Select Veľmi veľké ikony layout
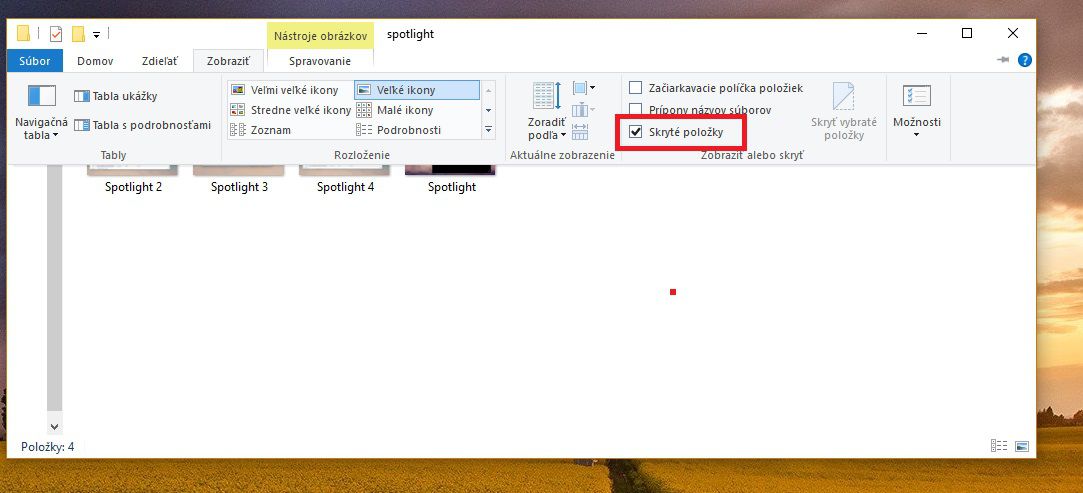 [x=285, y=90]
